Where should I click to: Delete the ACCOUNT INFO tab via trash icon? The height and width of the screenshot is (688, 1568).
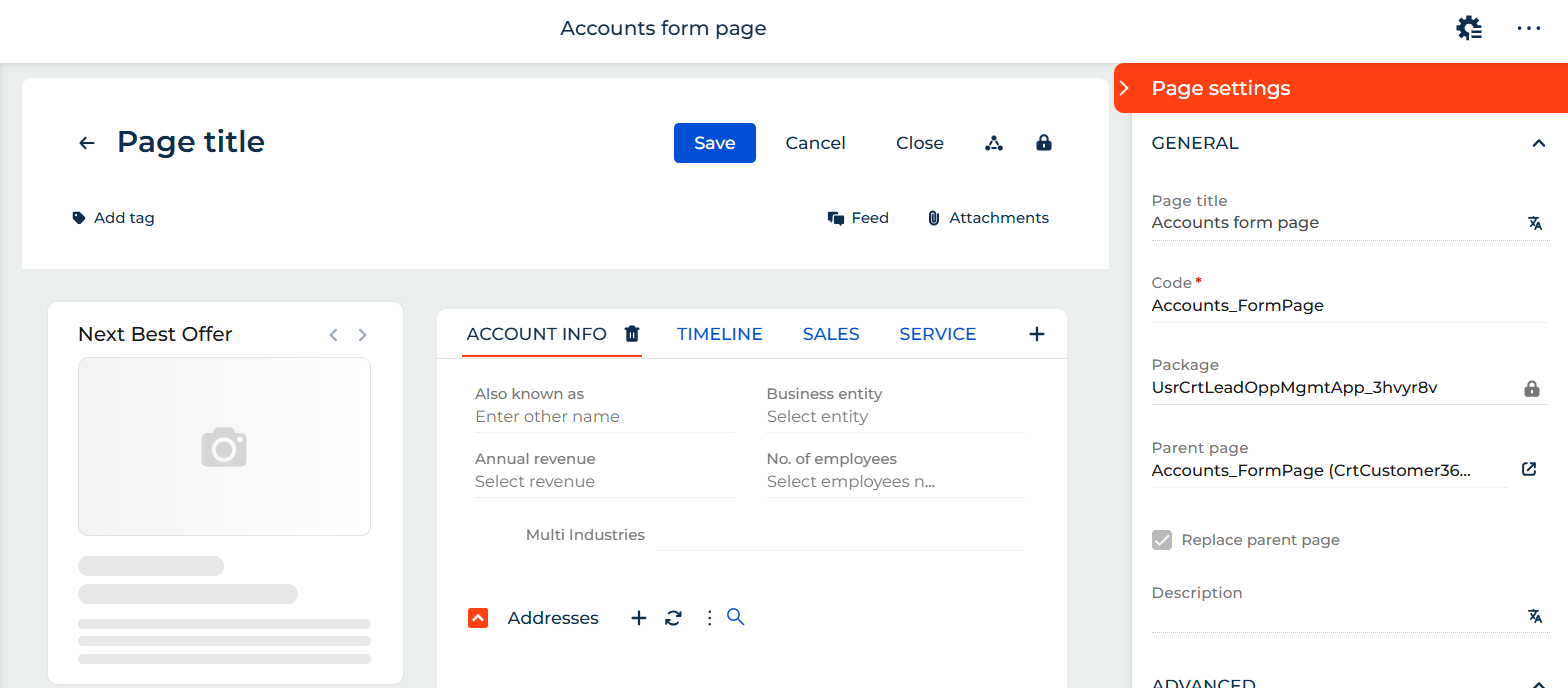[632, 334]
